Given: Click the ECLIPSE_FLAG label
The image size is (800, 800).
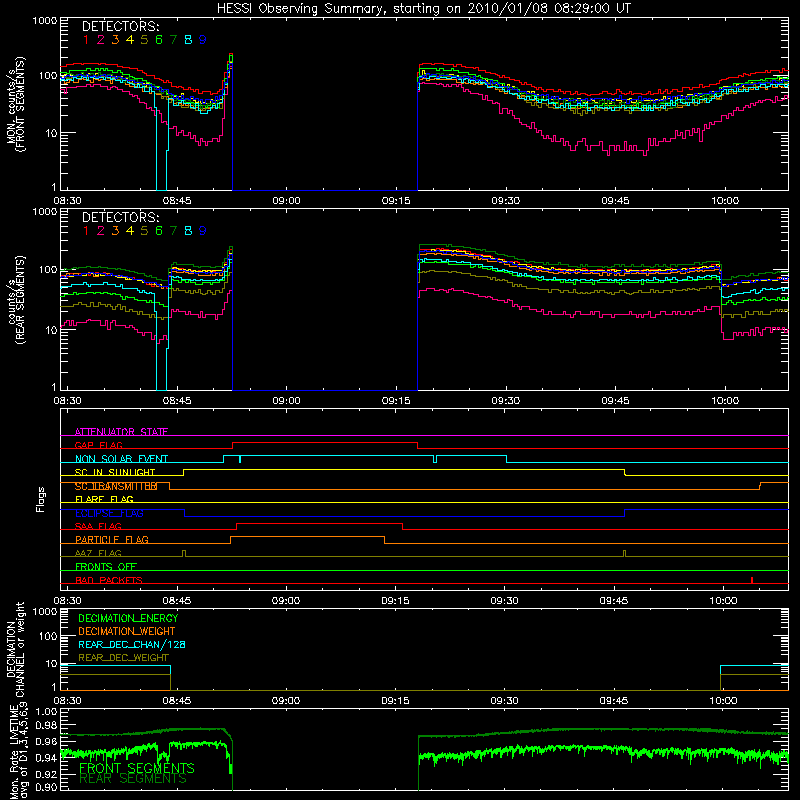Looking at the screenshot, I should tap(109, 513).
